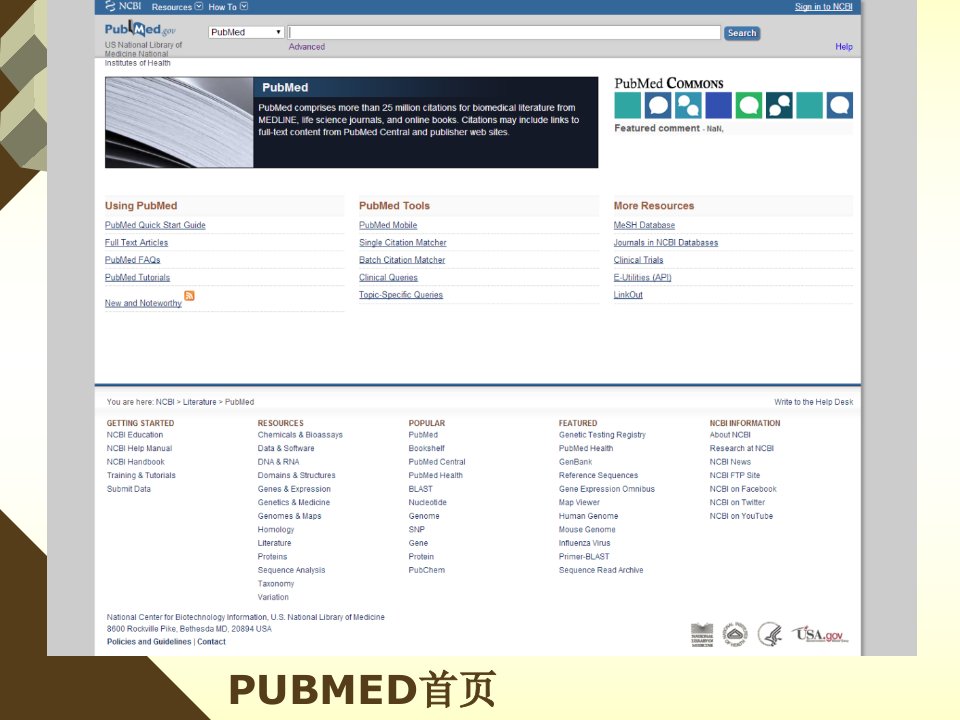Open NCBI Education footer link

[135, 435]
